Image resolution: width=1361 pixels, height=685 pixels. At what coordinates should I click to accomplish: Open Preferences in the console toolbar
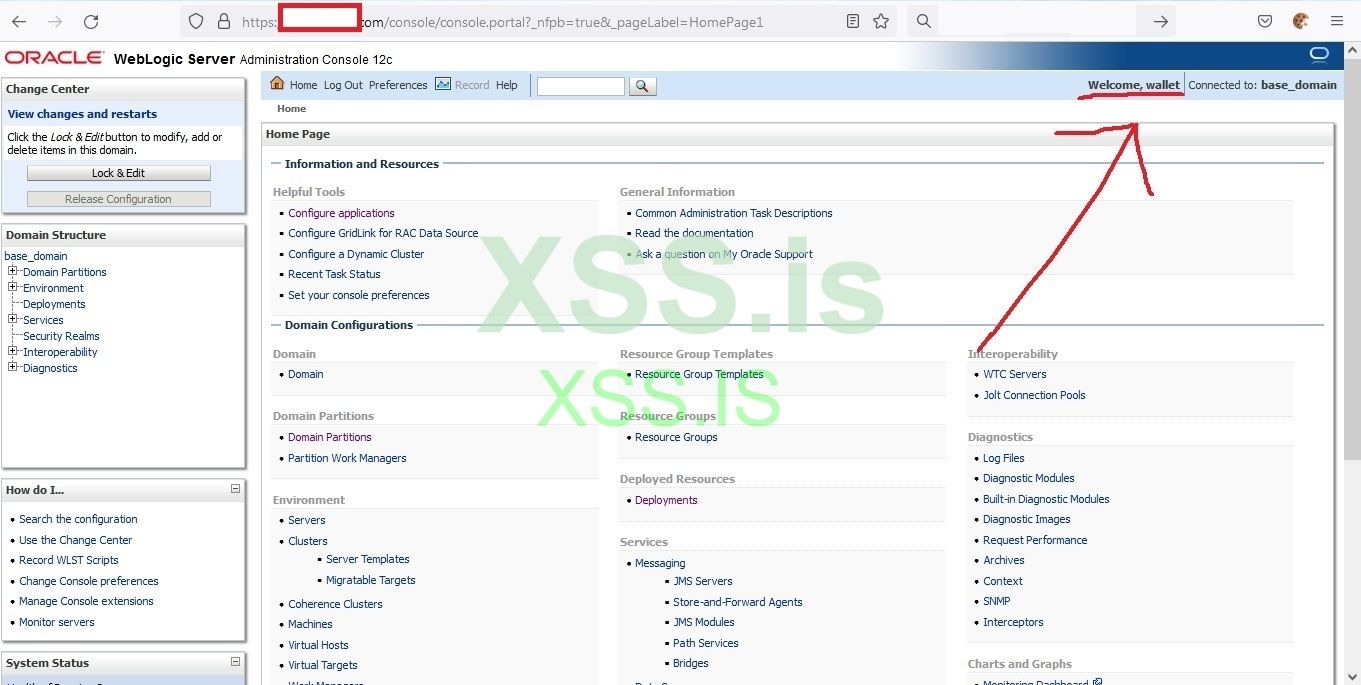(x=398, y=85)
